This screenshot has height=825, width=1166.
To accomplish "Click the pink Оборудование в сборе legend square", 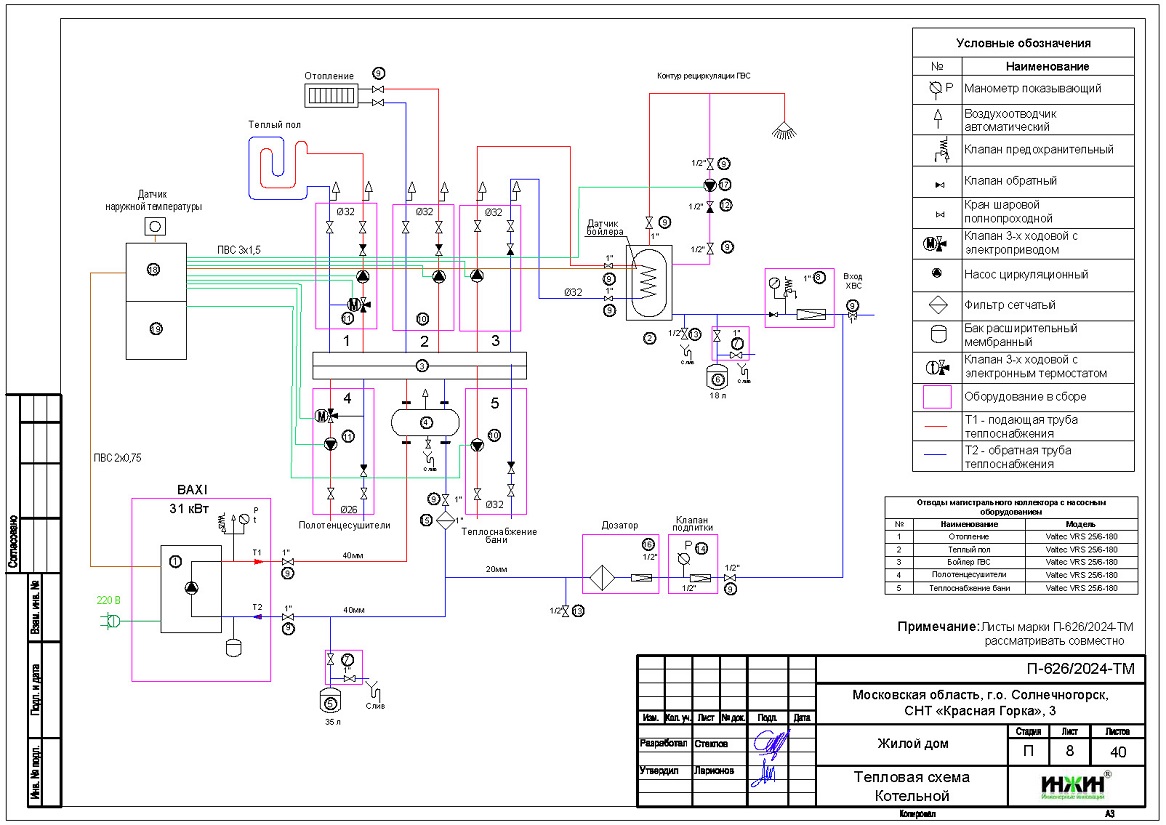I will pyautogui.click(x=936, y=398).
